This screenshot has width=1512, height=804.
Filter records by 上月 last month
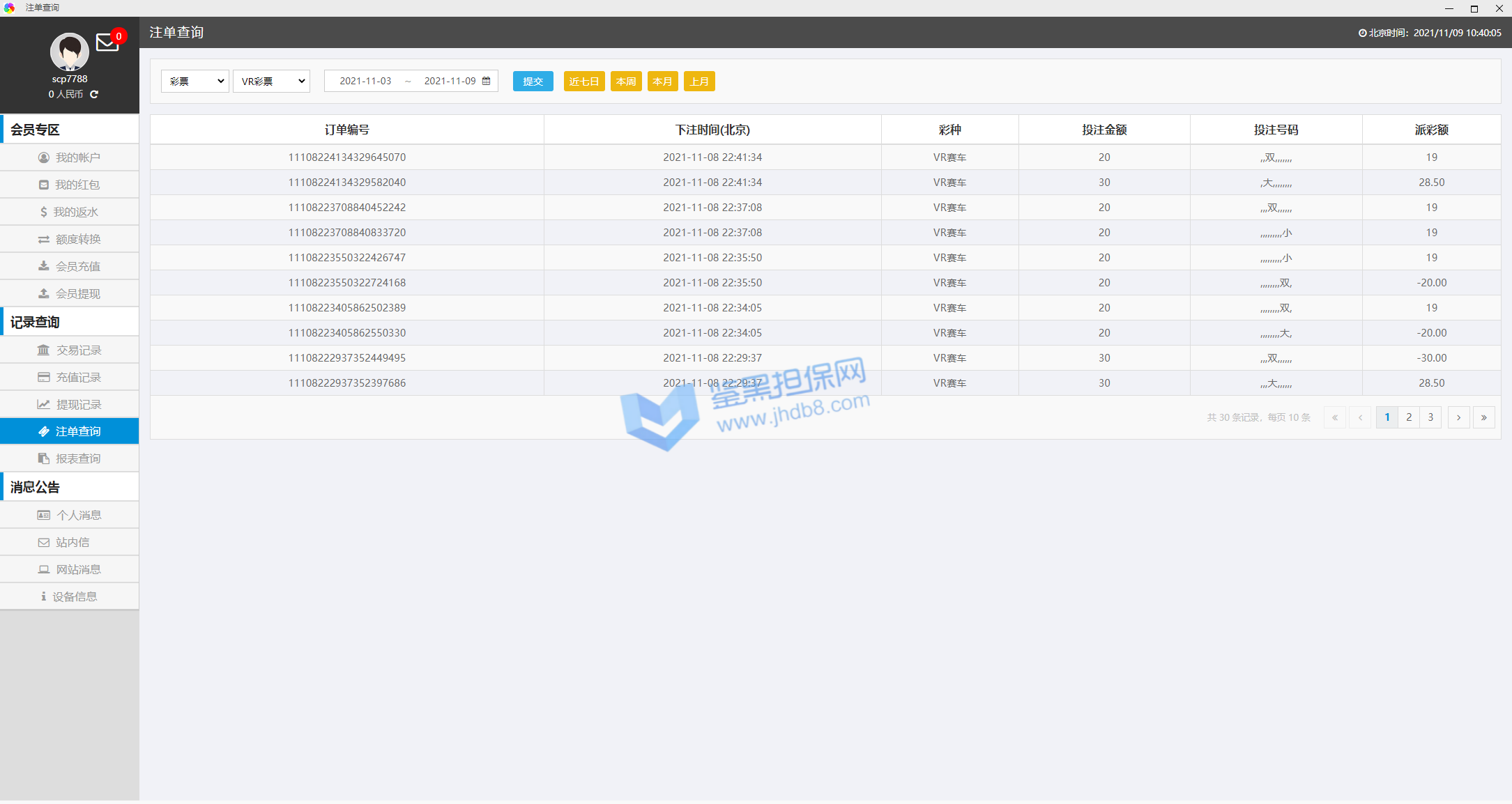[x=698, y=82]
